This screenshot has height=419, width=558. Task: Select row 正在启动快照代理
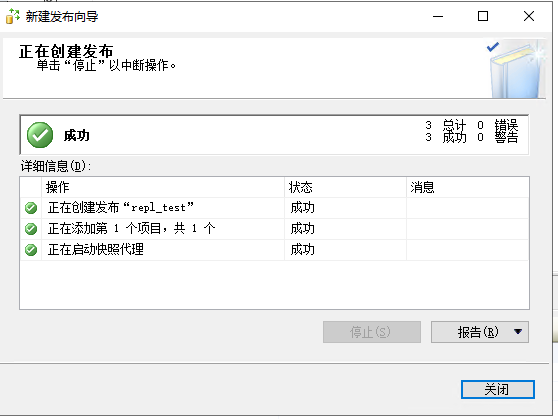tap(274, 250)
